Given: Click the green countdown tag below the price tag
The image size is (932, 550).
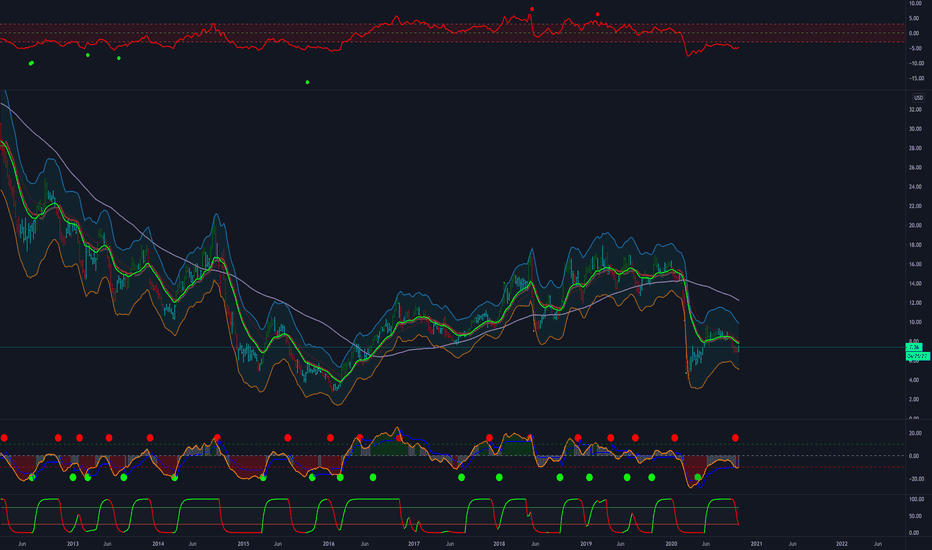Looking at the screenshot, I should [x=917, y=356].
